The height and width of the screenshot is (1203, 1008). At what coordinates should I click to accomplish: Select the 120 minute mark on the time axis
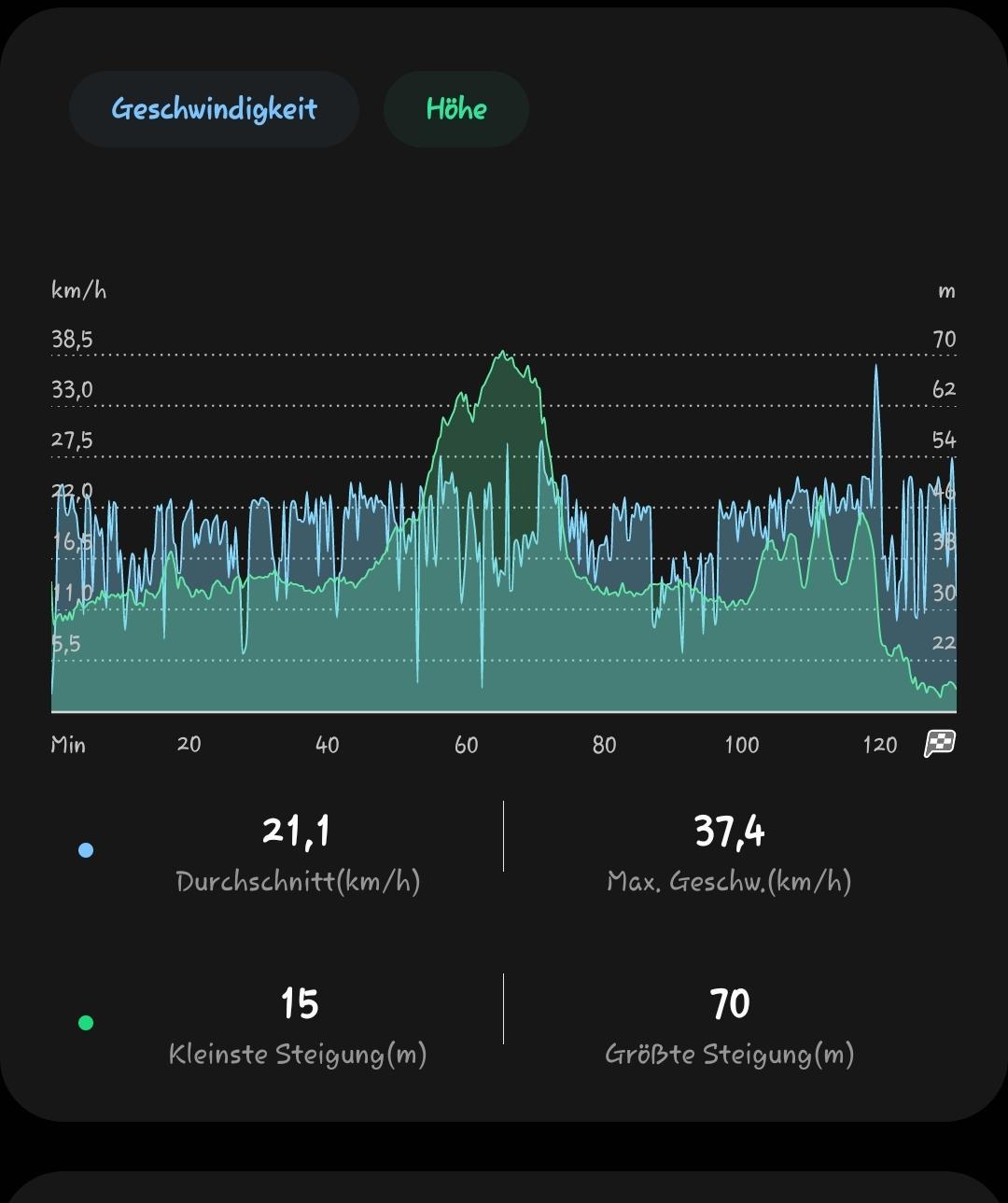click(879, 745)
